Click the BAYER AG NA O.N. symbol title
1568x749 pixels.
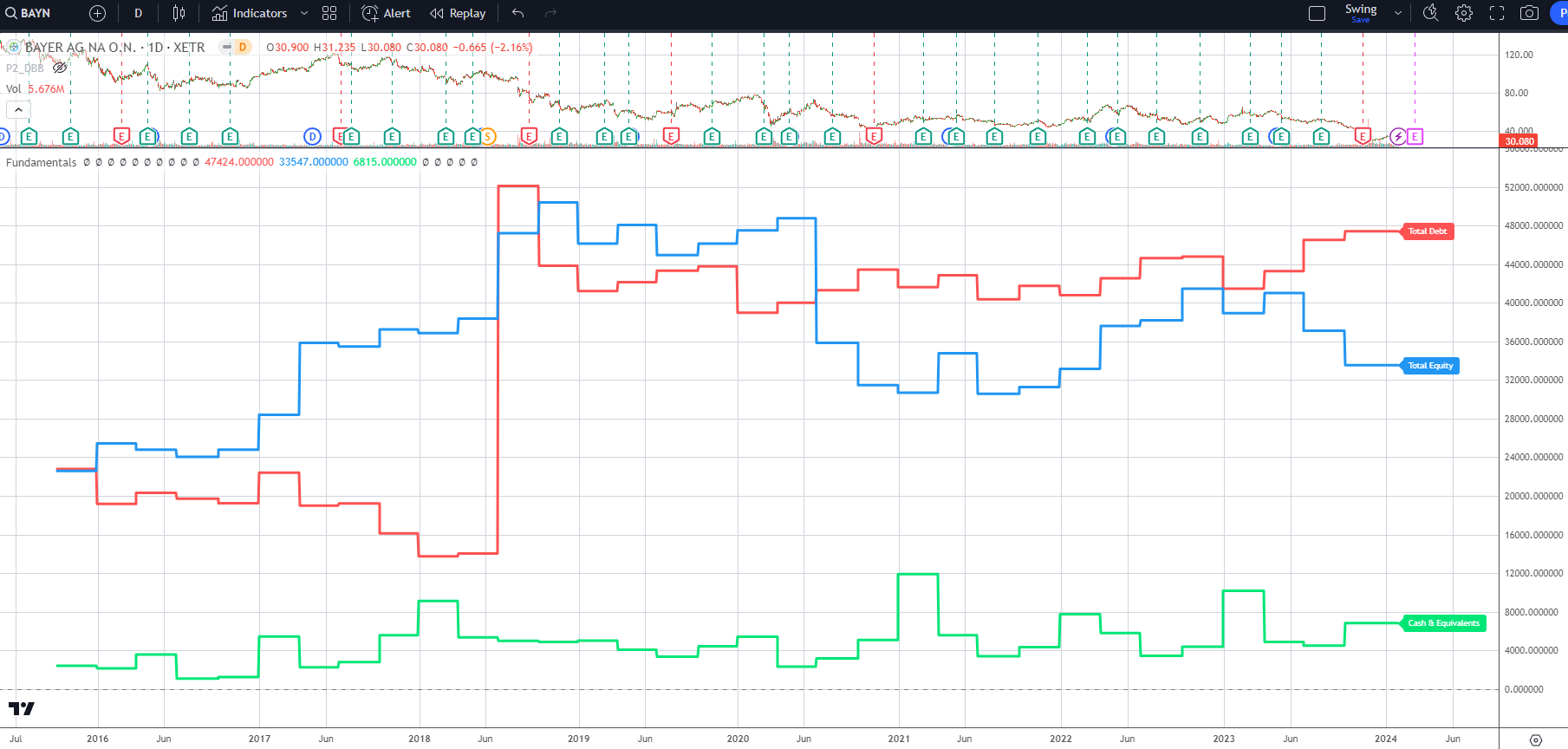tap(114, 47)
